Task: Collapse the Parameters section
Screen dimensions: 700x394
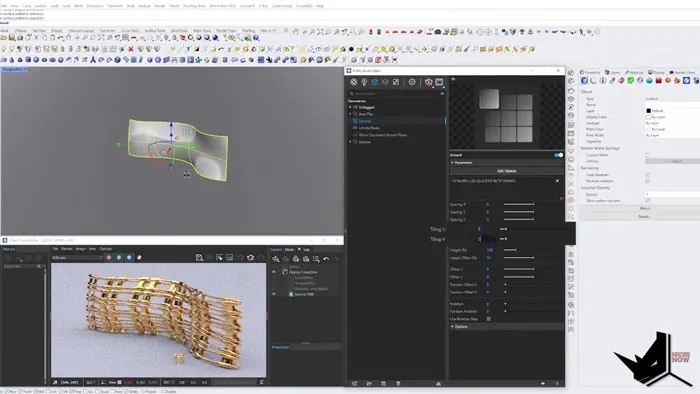Action: [x=452, y=163]
